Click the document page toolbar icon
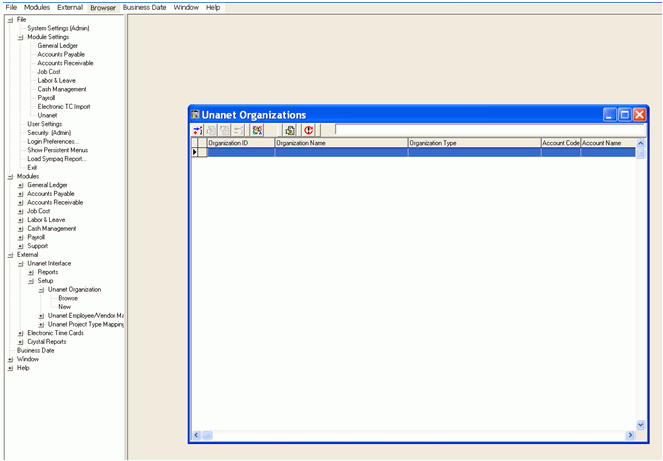The image size is (663, 461). 290,130
